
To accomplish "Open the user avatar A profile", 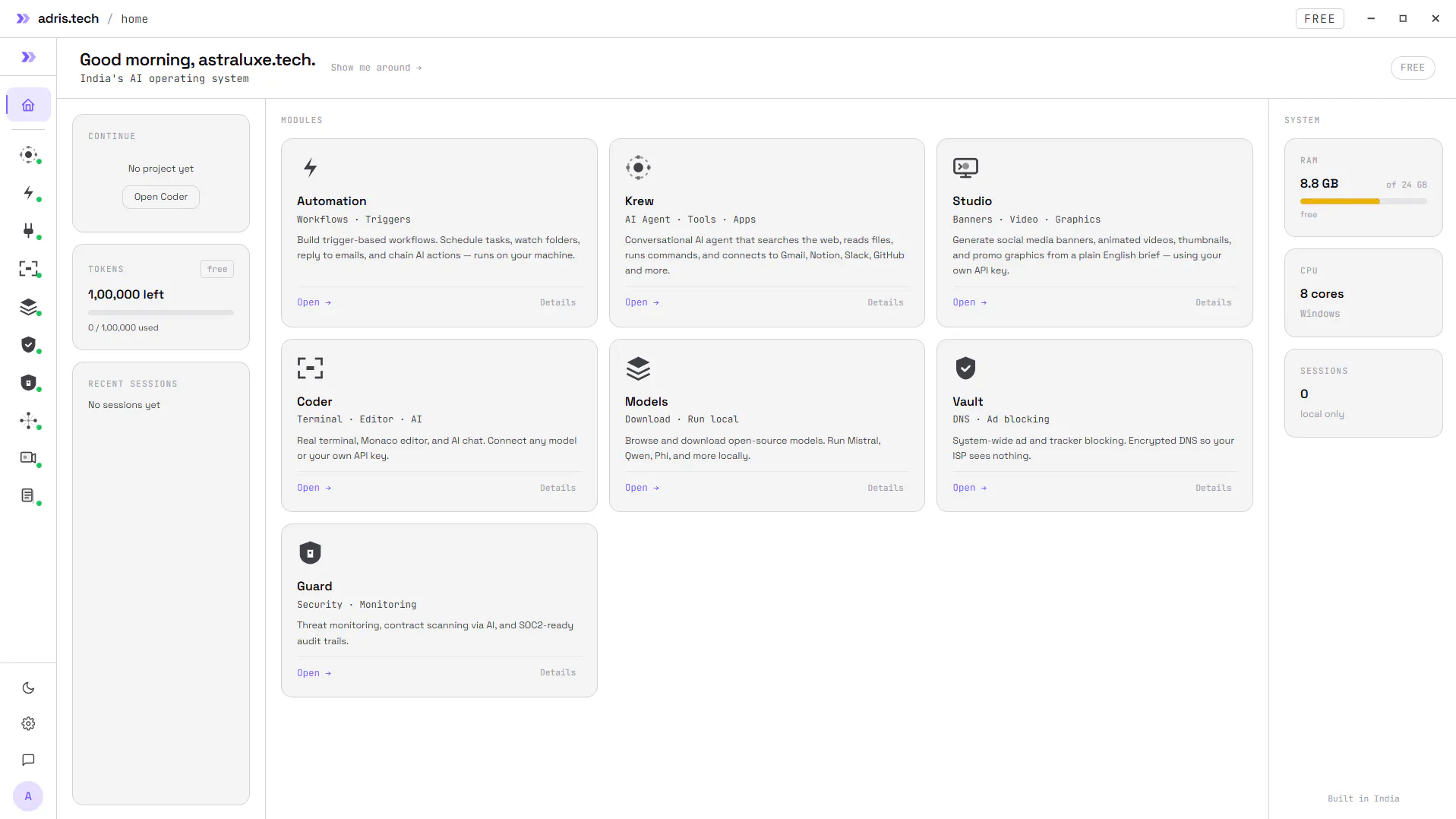I will coord(28,796).
